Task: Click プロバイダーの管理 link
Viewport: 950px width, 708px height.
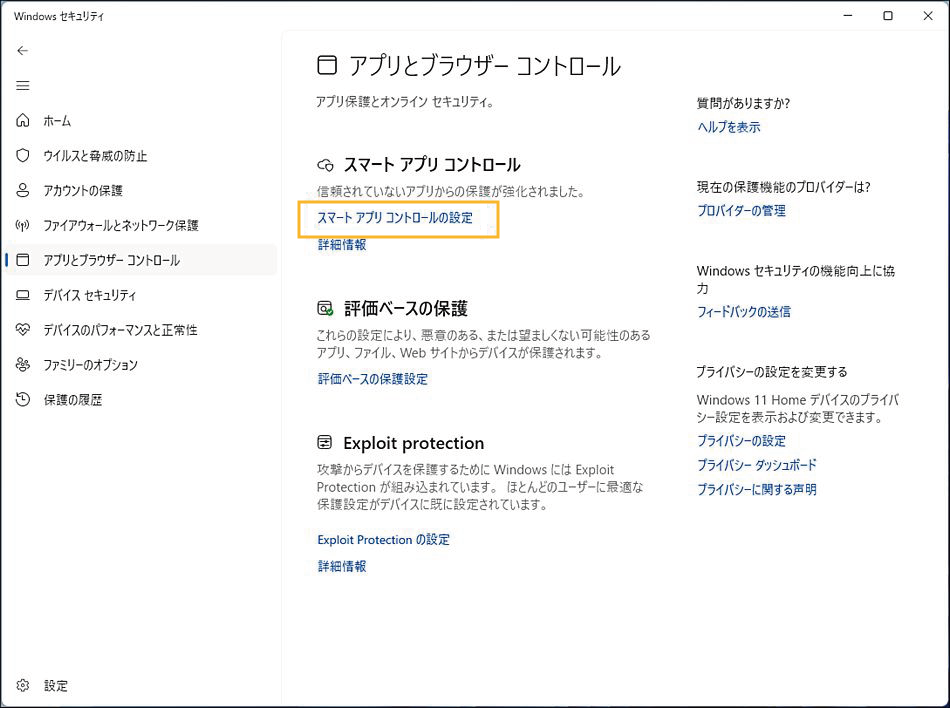Action: point(741,211)
